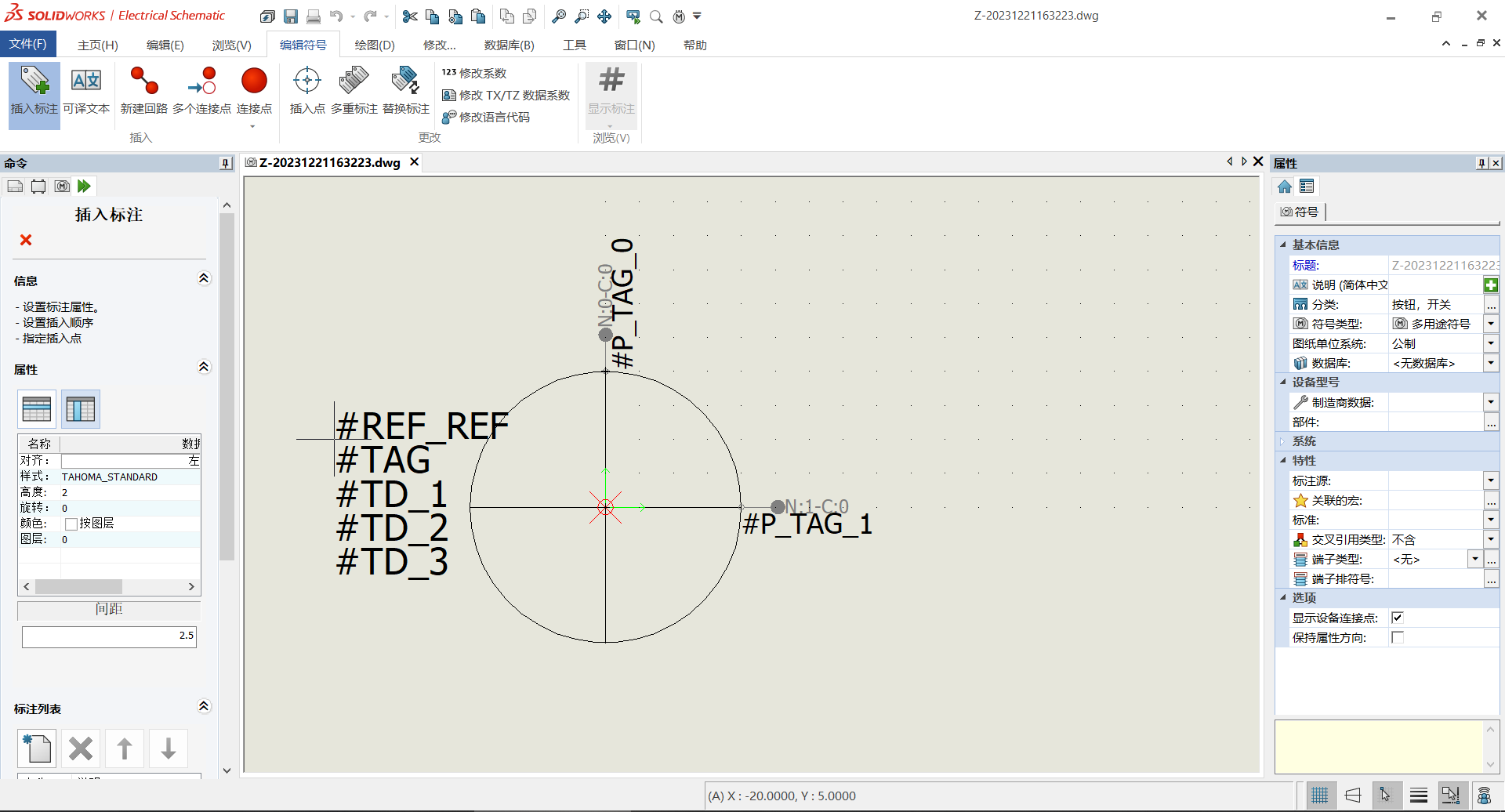The image size is (1505, 812).
Task: Click the zoom window selection icon
Action: (x=582, y=16)
